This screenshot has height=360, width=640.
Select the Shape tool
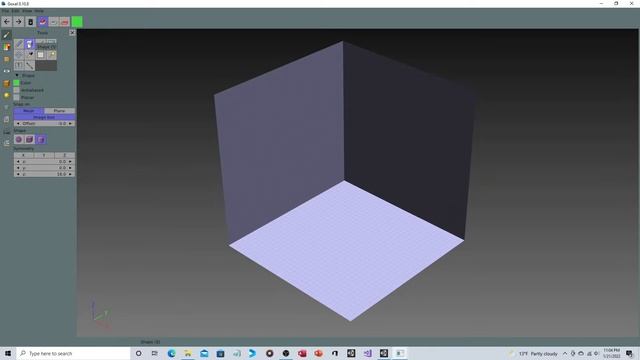29,44
